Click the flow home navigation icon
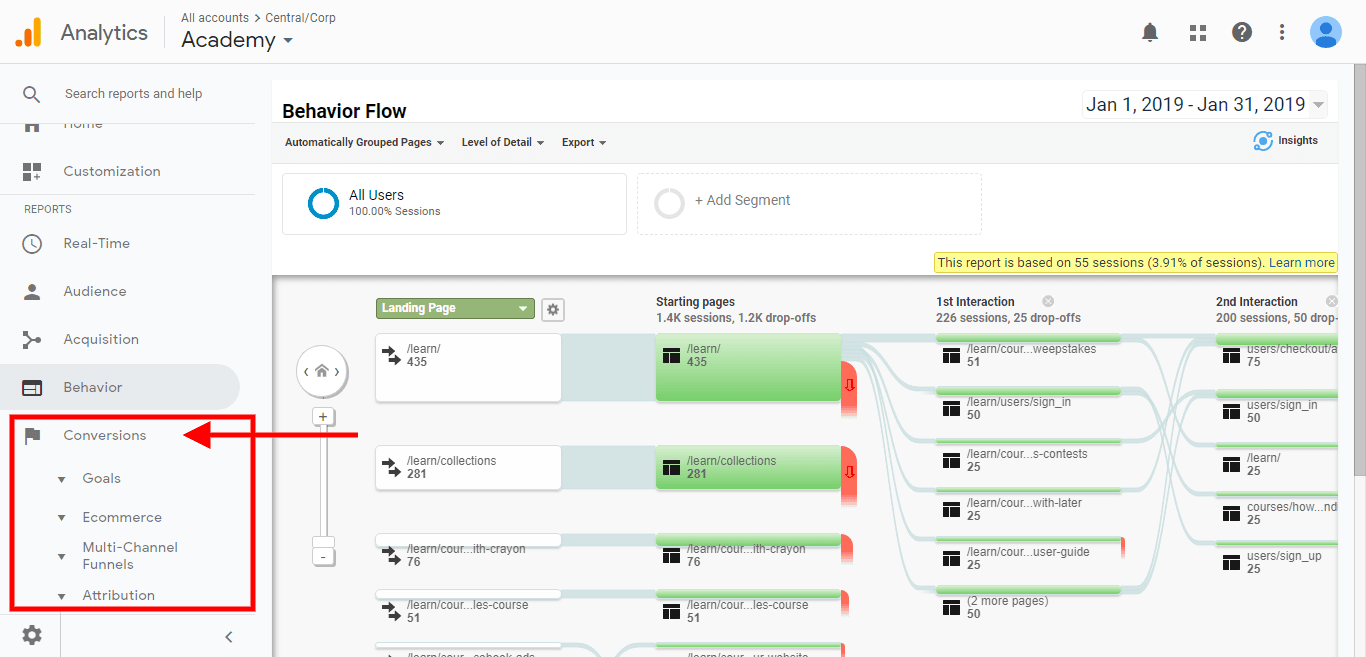Screen dimensions: 1366x657 click(322, 371)
